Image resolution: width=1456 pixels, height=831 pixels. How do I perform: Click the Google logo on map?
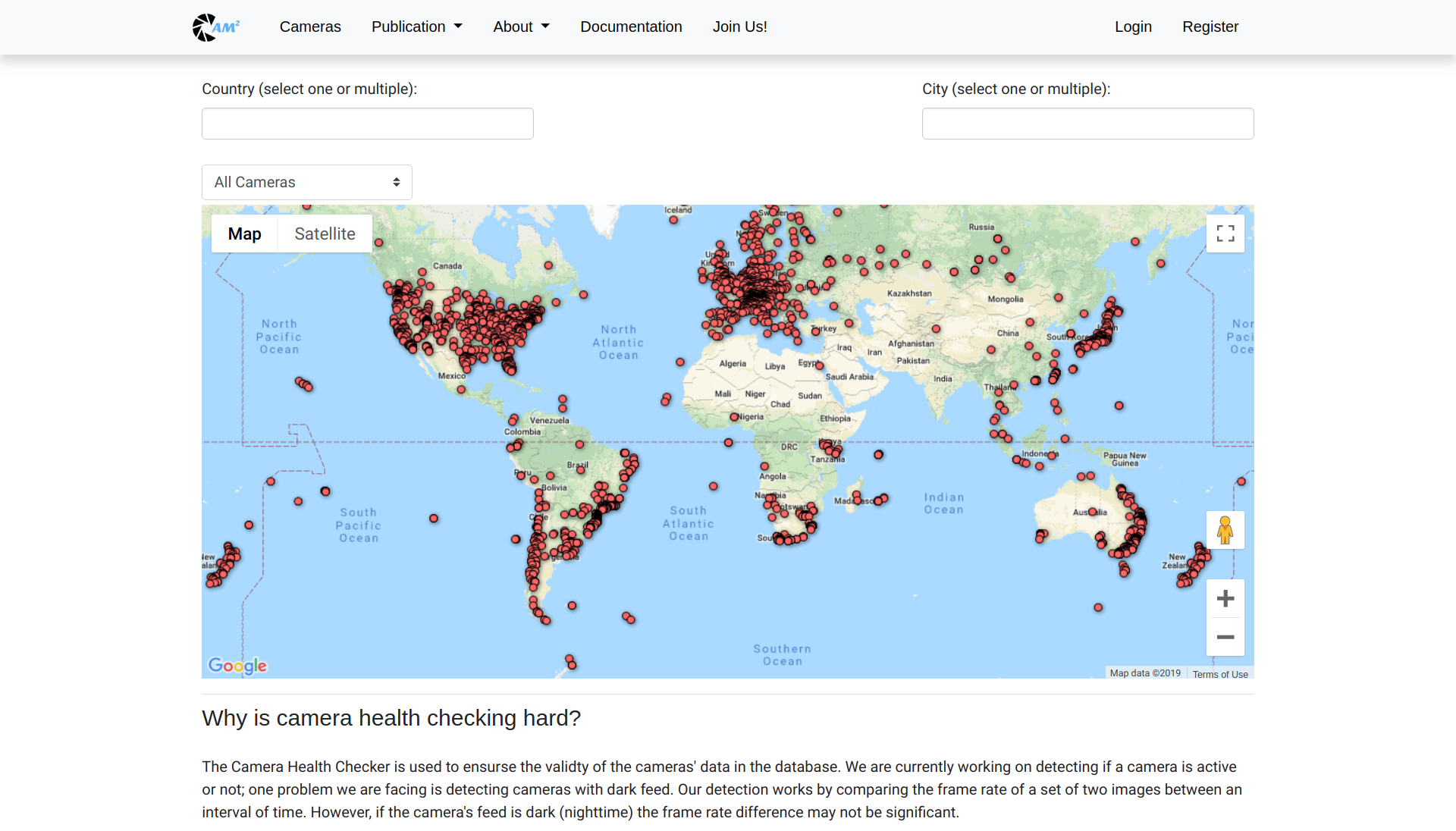coord(237,666)
